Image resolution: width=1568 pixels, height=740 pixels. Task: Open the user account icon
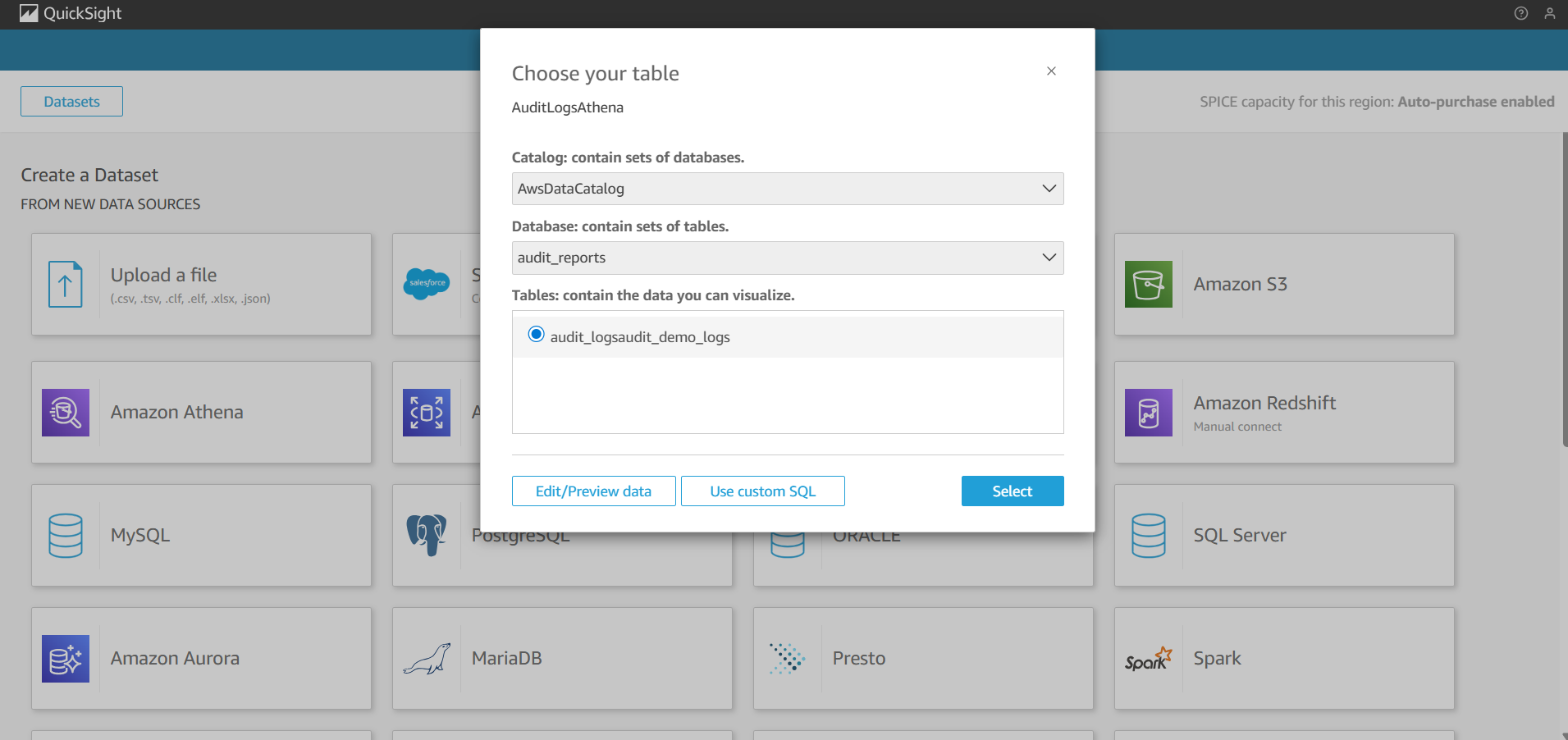[x=1550, y=13]
